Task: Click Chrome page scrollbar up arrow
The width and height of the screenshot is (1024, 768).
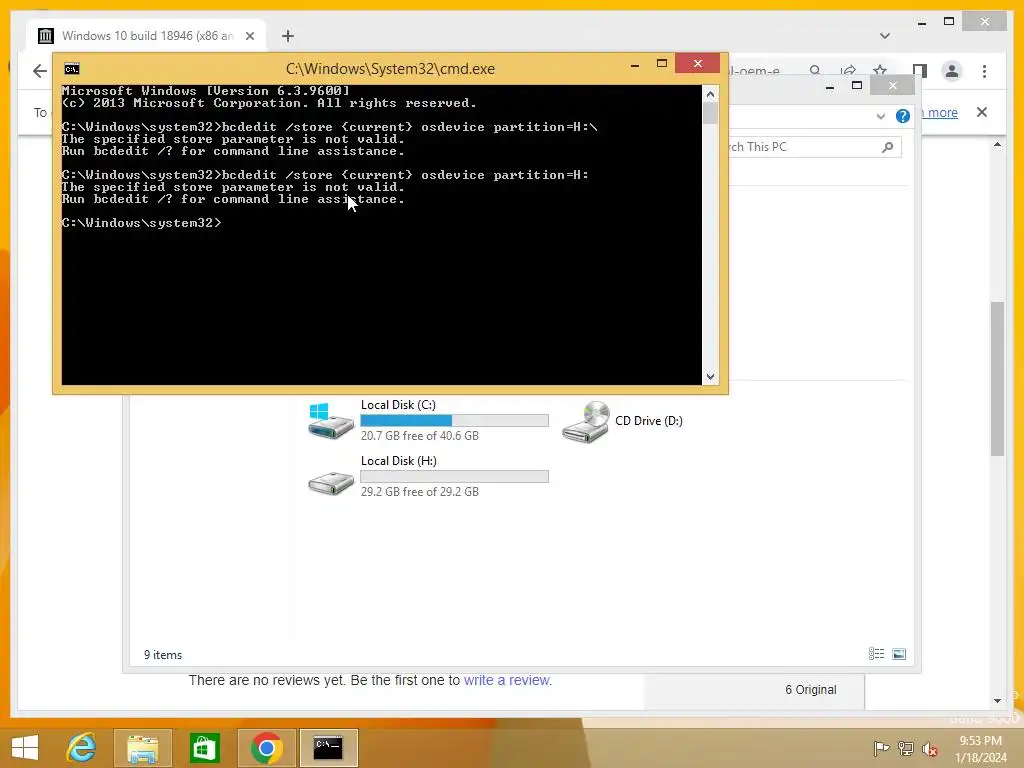Action: pos(997,144)
